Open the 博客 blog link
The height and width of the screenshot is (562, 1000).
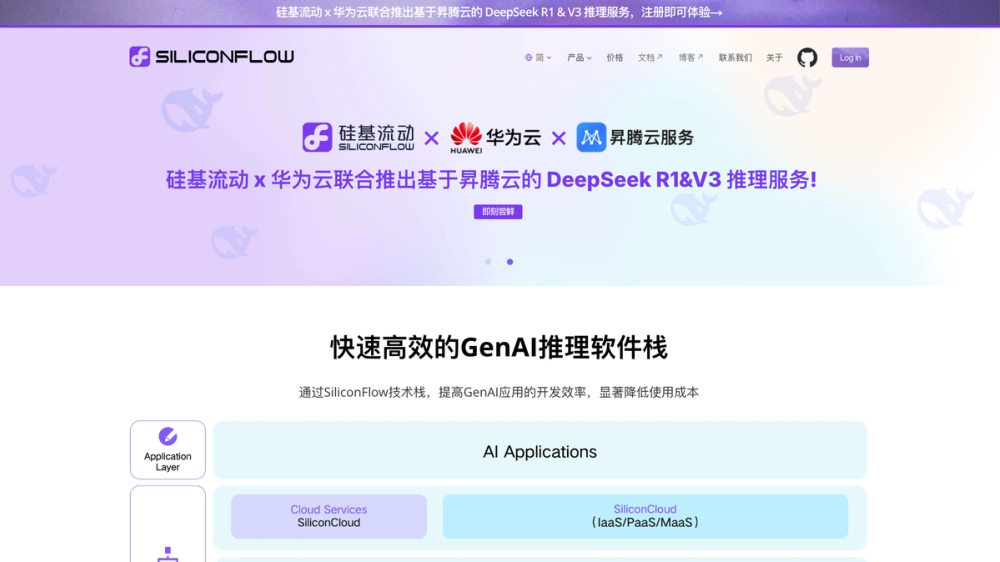click(x=691, y=57)
